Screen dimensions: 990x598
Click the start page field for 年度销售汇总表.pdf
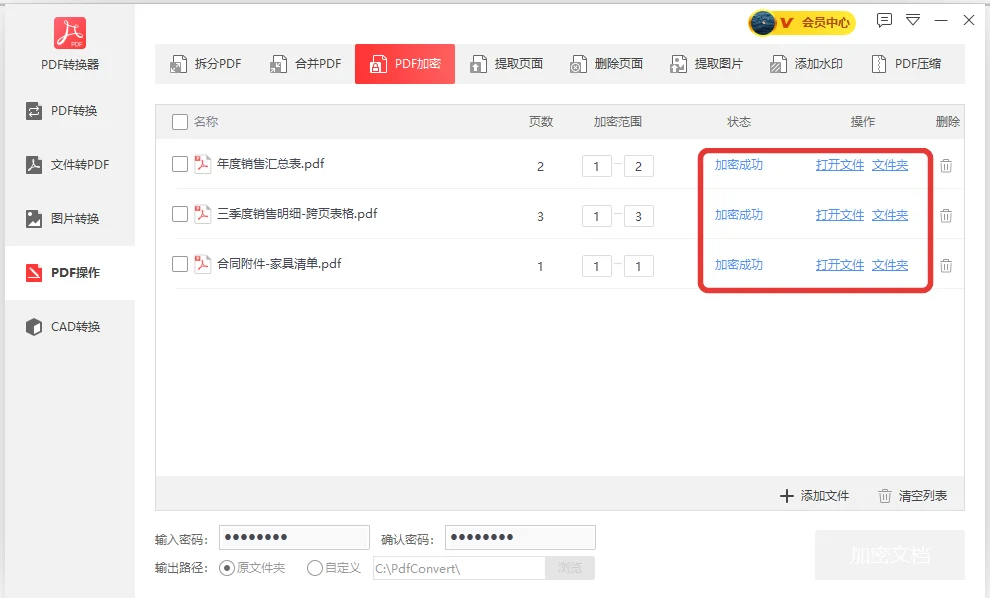click(x=597, y=166)
